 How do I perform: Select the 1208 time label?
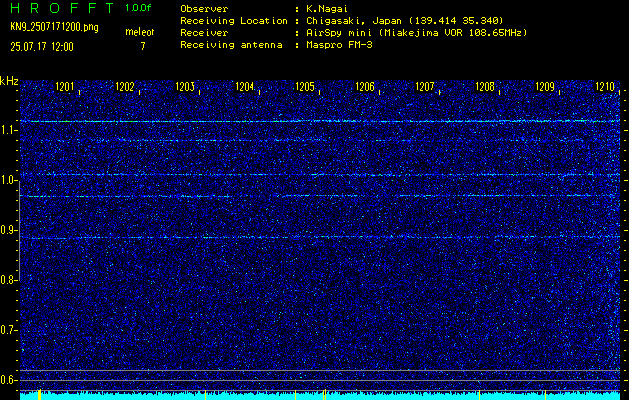point(485,87)
